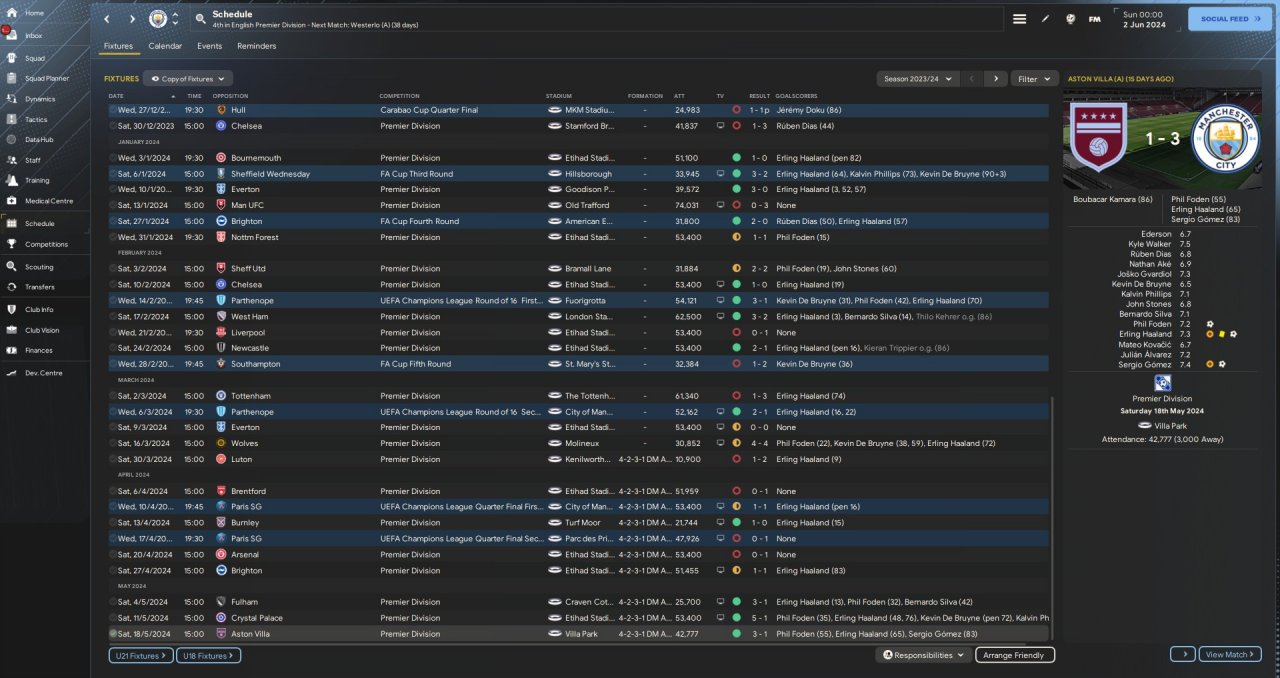Switch to the Events tab
The width and height of the screenshot is (1280, 678).
pyautogui.click(x=210, y=46)
